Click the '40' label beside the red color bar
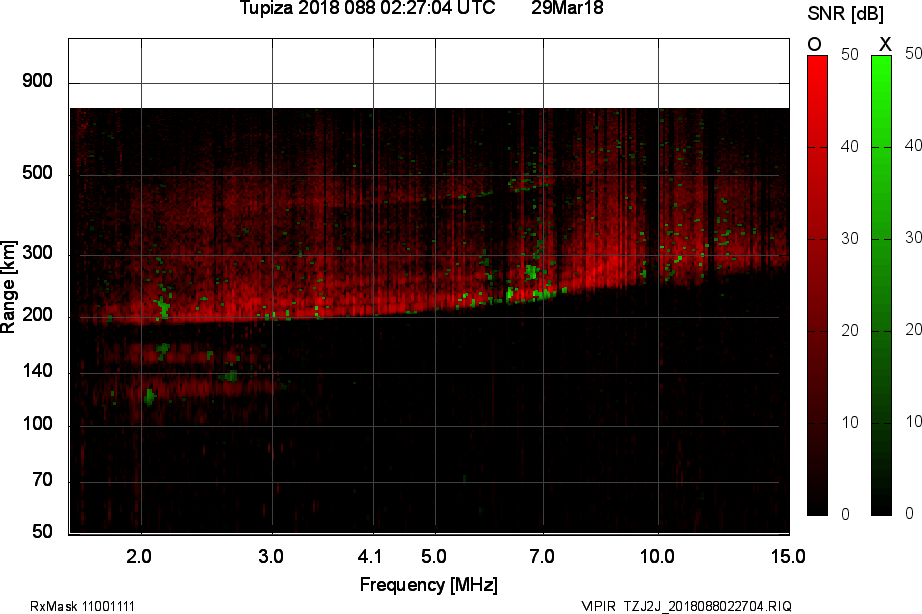922x614 pixels. pyautogui.click(x=850, y=146)
